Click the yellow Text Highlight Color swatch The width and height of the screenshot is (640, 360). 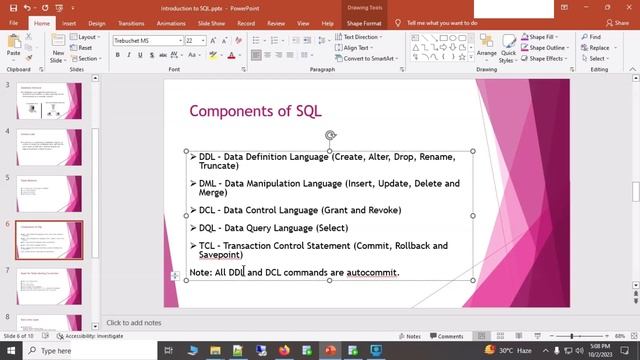pos(213,55)
